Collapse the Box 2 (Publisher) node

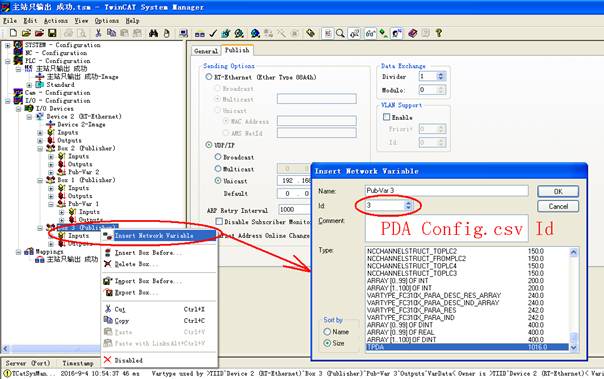tap(40, 148)
